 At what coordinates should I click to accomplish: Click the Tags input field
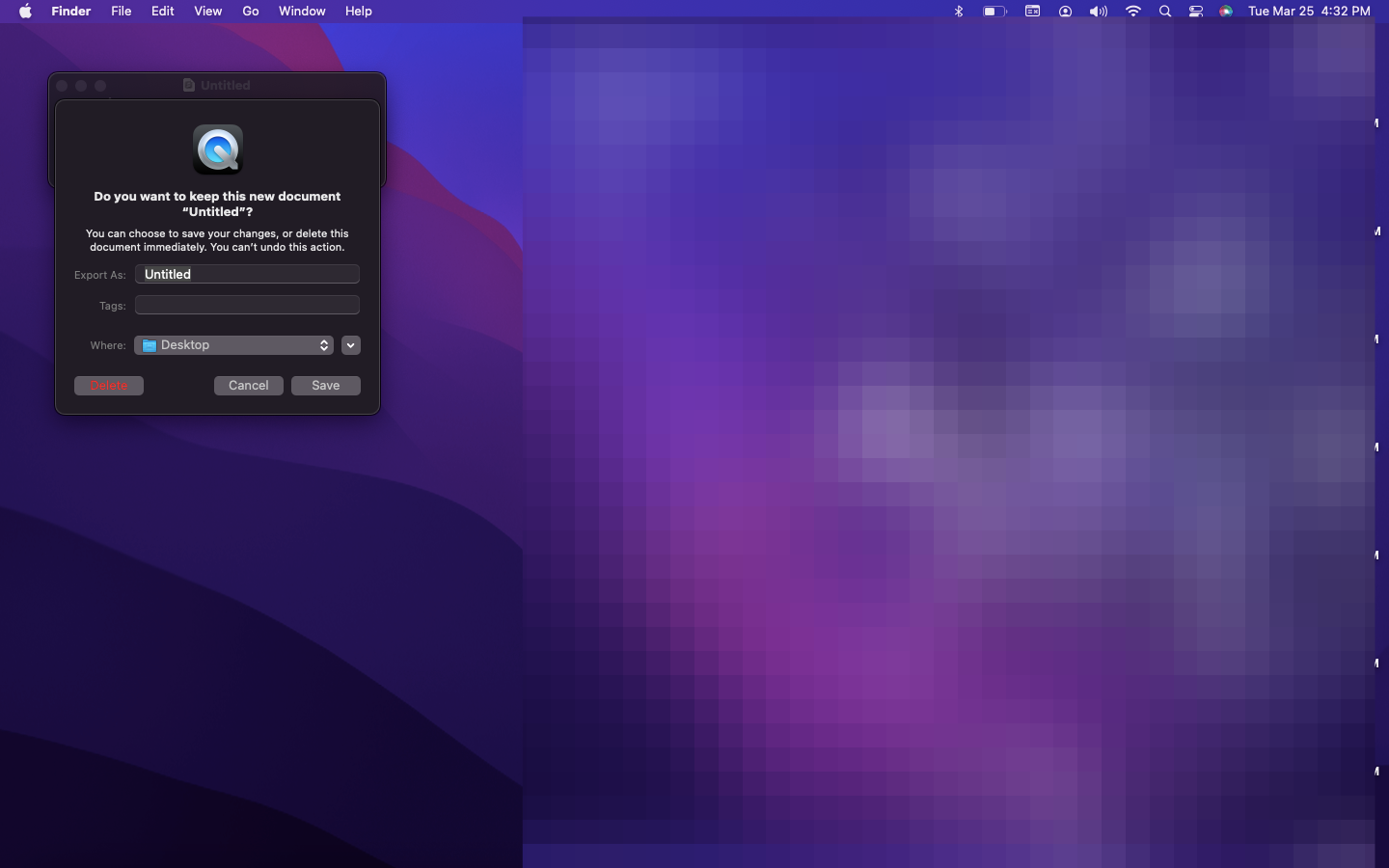tap(247, 305)
